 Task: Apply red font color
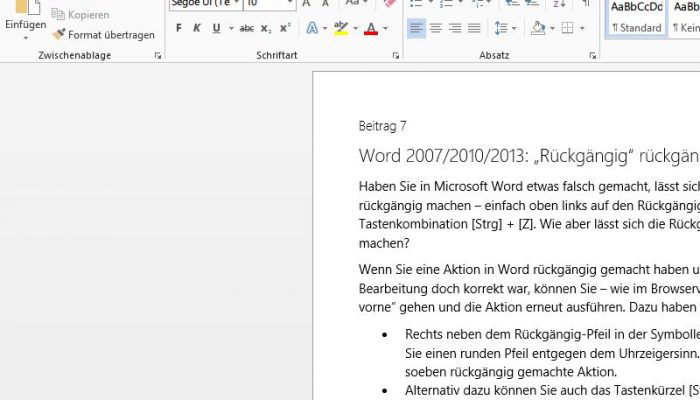[x=371, y=28]
